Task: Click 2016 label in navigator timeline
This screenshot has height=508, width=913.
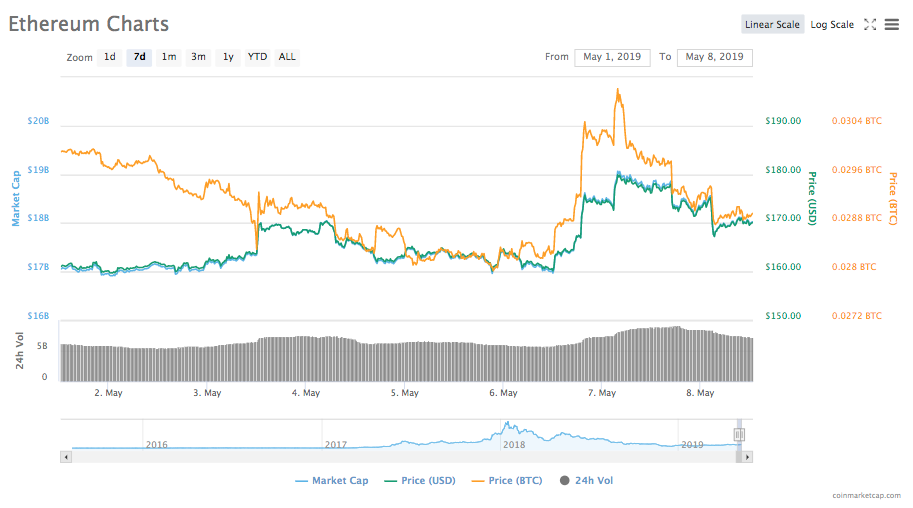Action: (x=157, y=444)
